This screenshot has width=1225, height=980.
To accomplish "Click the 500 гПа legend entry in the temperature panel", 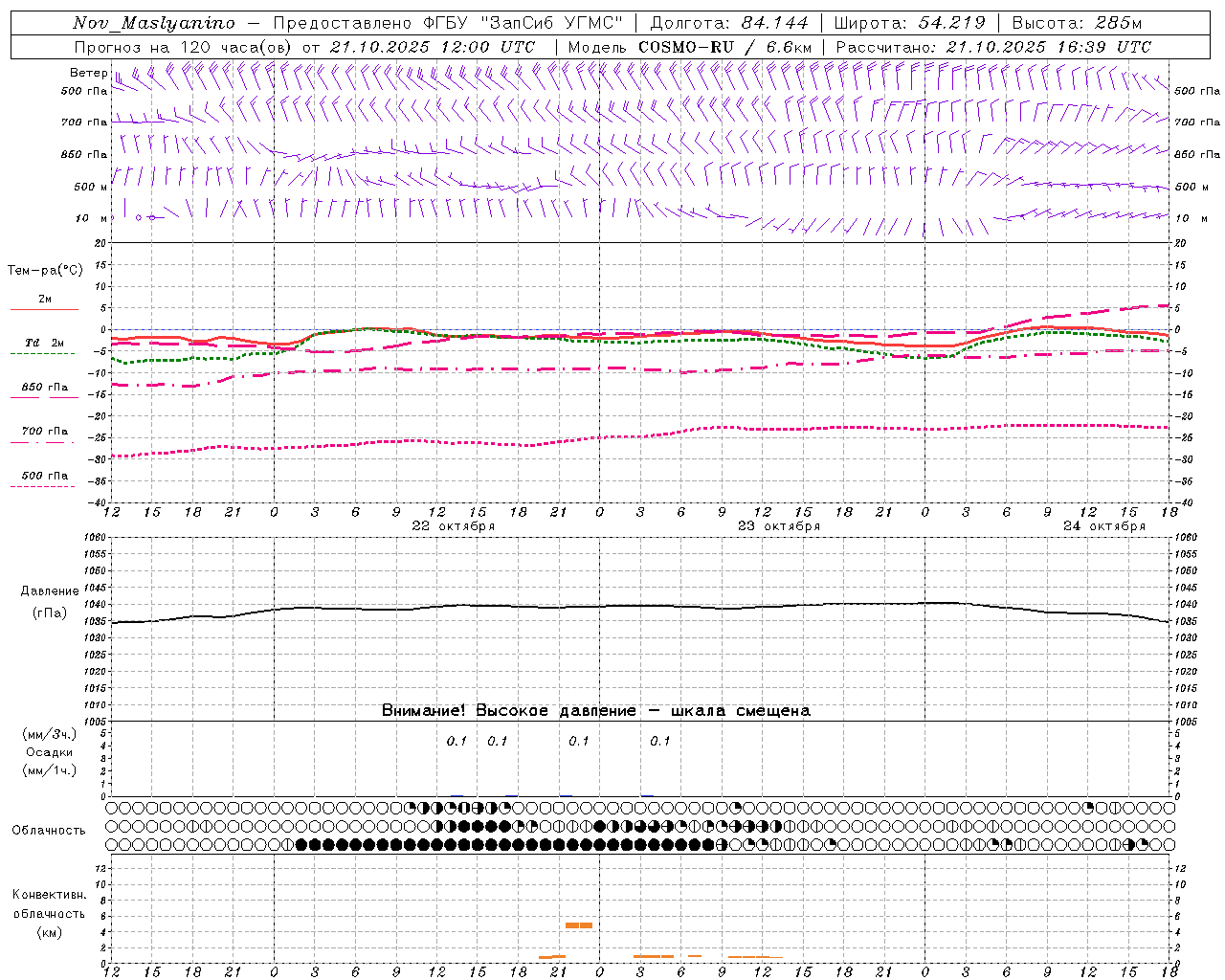I will coord(44,476).
